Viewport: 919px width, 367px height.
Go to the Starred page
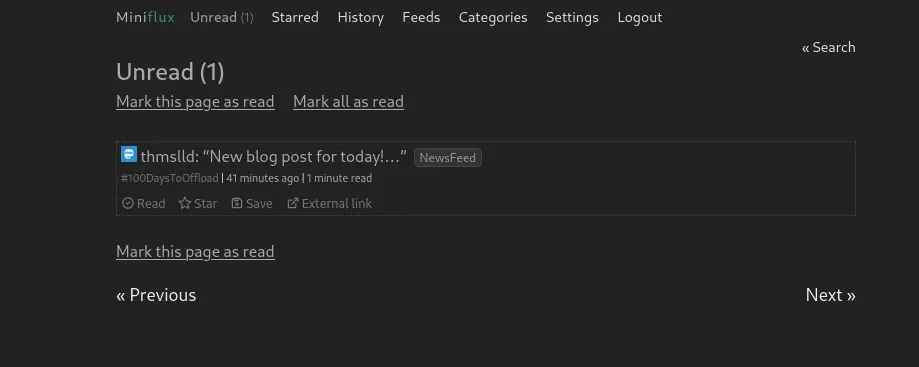[x=295, y=18]
